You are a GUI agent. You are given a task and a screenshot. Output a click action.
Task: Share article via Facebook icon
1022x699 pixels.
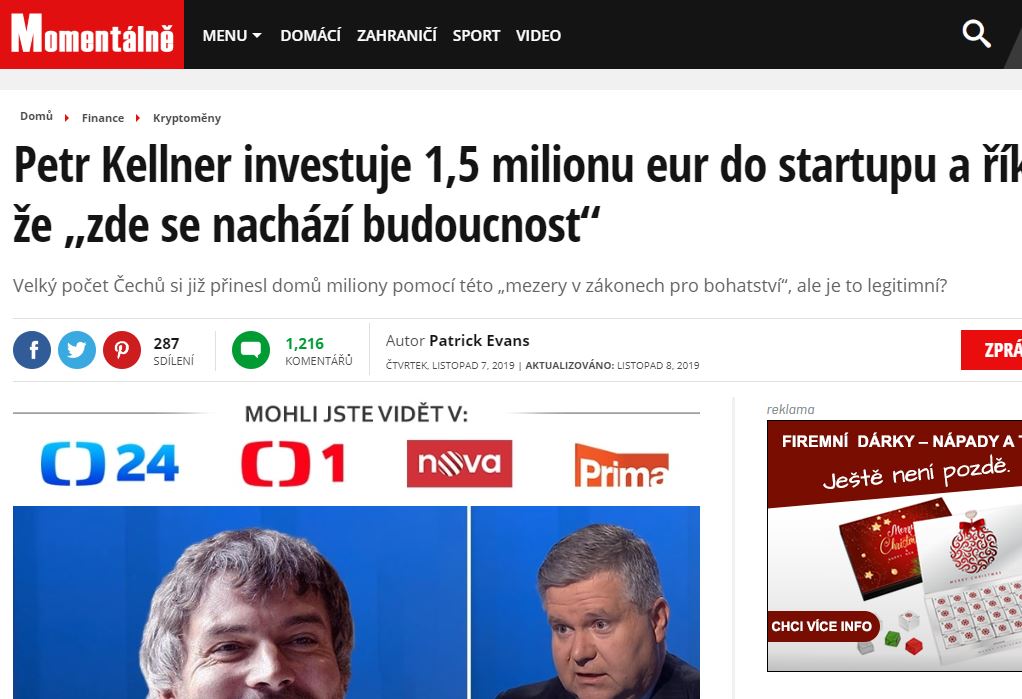(x=32, y=350)
